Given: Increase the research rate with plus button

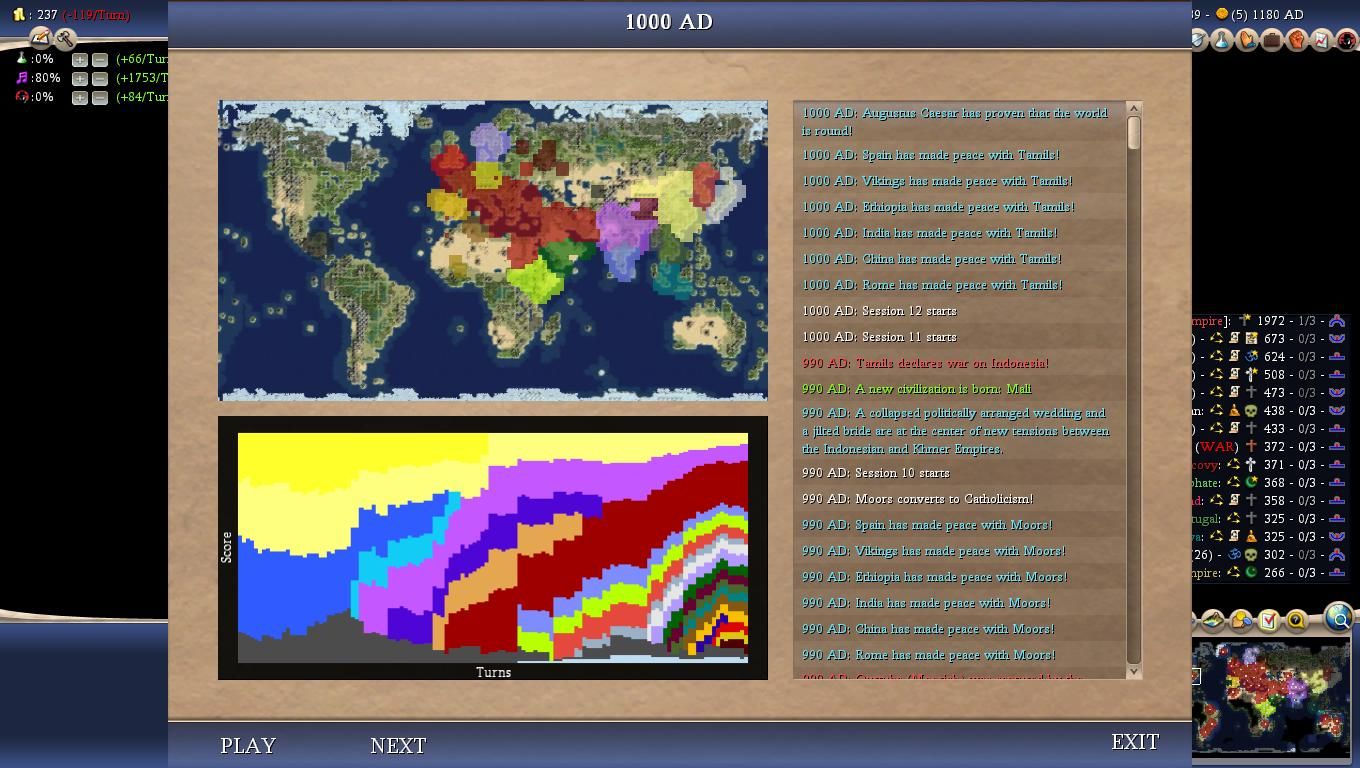Looking at the screenshot, I should point(80,59).
